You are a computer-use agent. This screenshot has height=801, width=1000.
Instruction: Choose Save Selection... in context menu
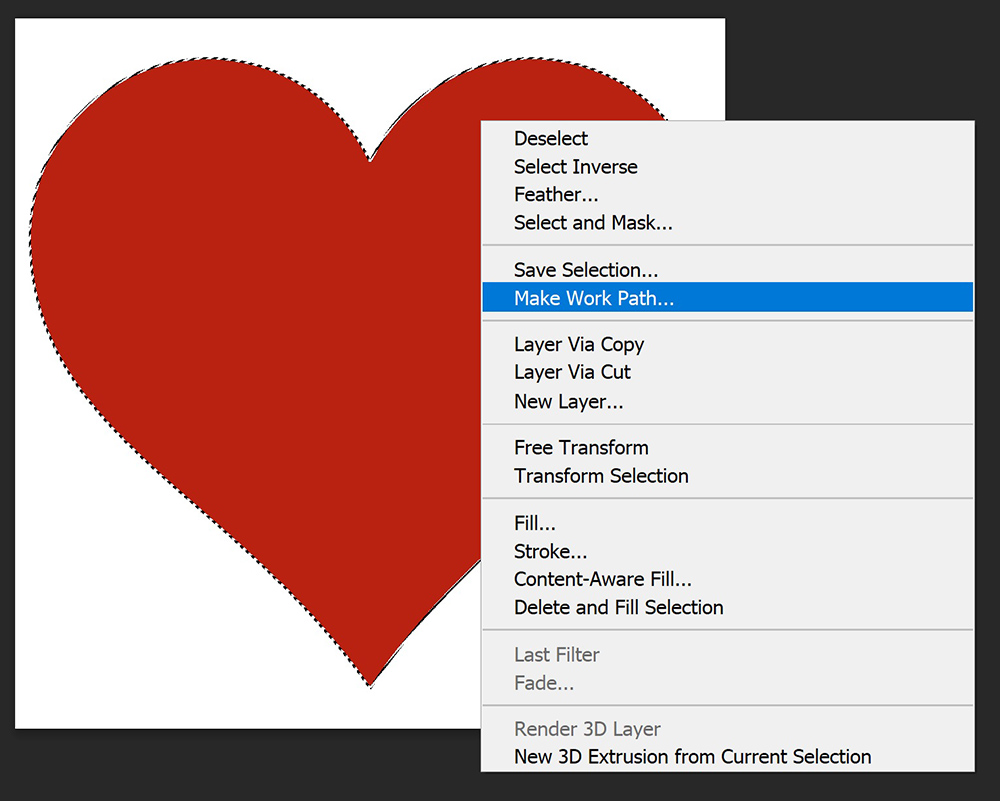728,270
